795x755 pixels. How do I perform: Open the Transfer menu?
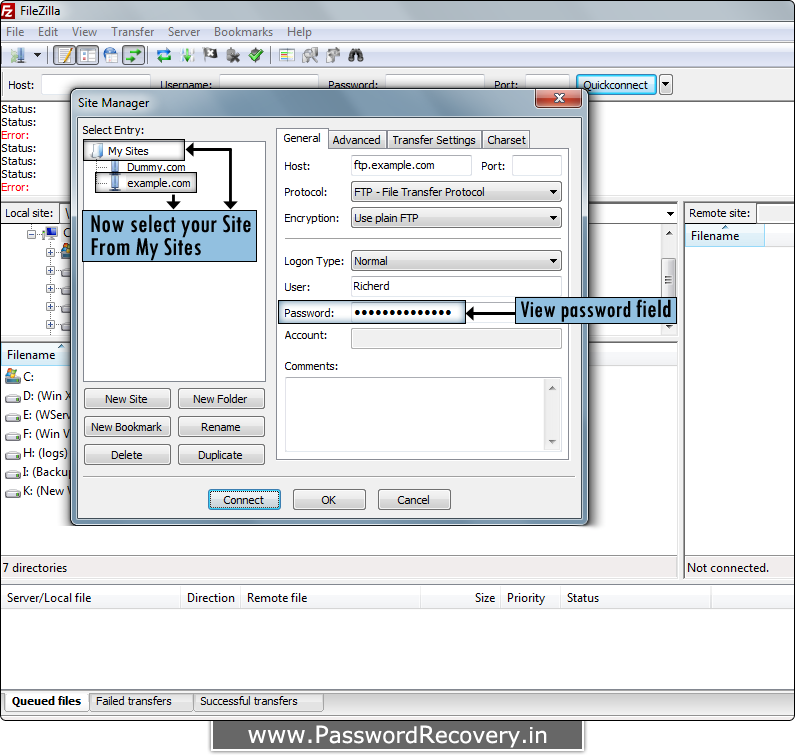[x=132, y=31]
